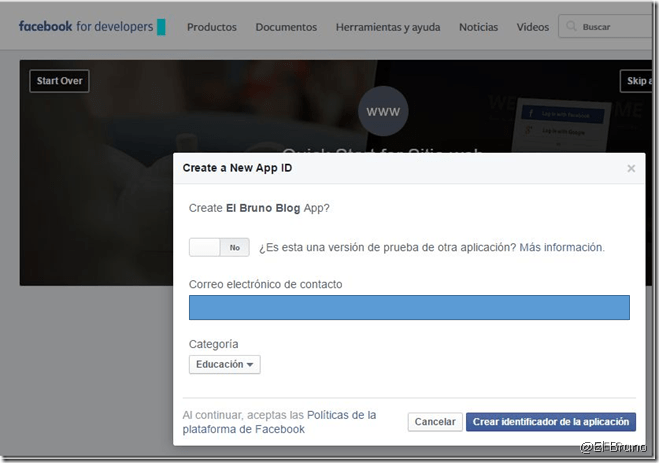Open Herramientas y ayuda menu
Screen dimensions: 659x463
tap(387, 27)
